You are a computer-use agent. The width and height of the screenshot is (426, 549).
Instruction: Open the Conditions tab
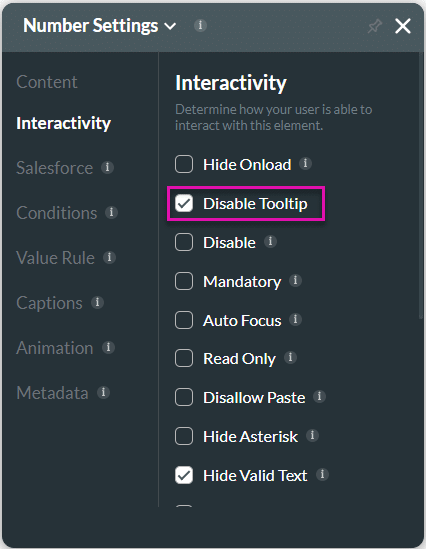point(57,213)
